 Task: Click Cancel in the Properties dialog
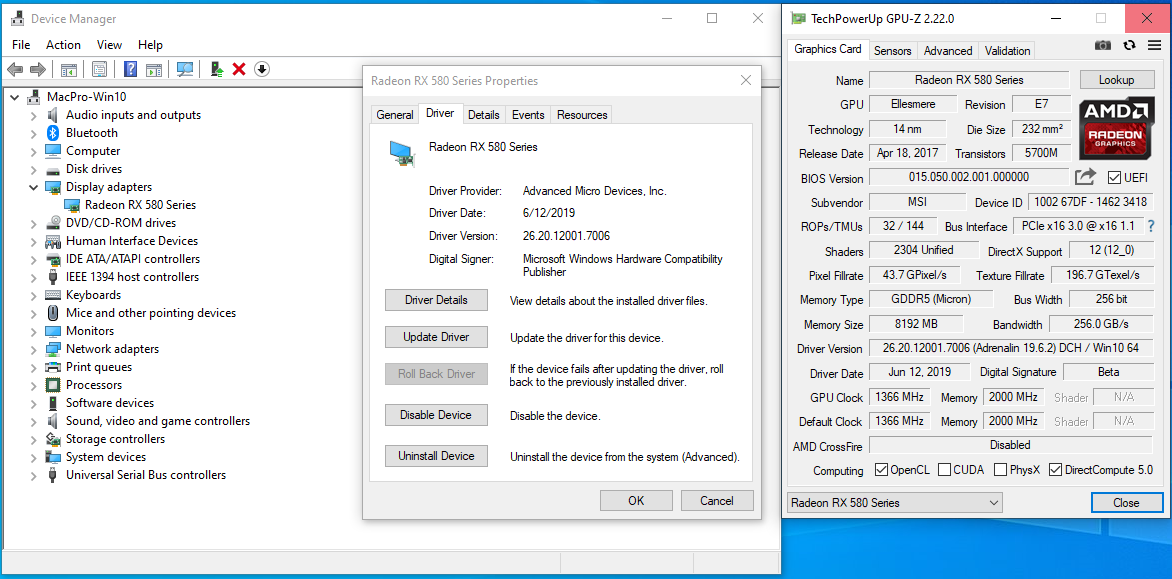[x=717, y=501]
